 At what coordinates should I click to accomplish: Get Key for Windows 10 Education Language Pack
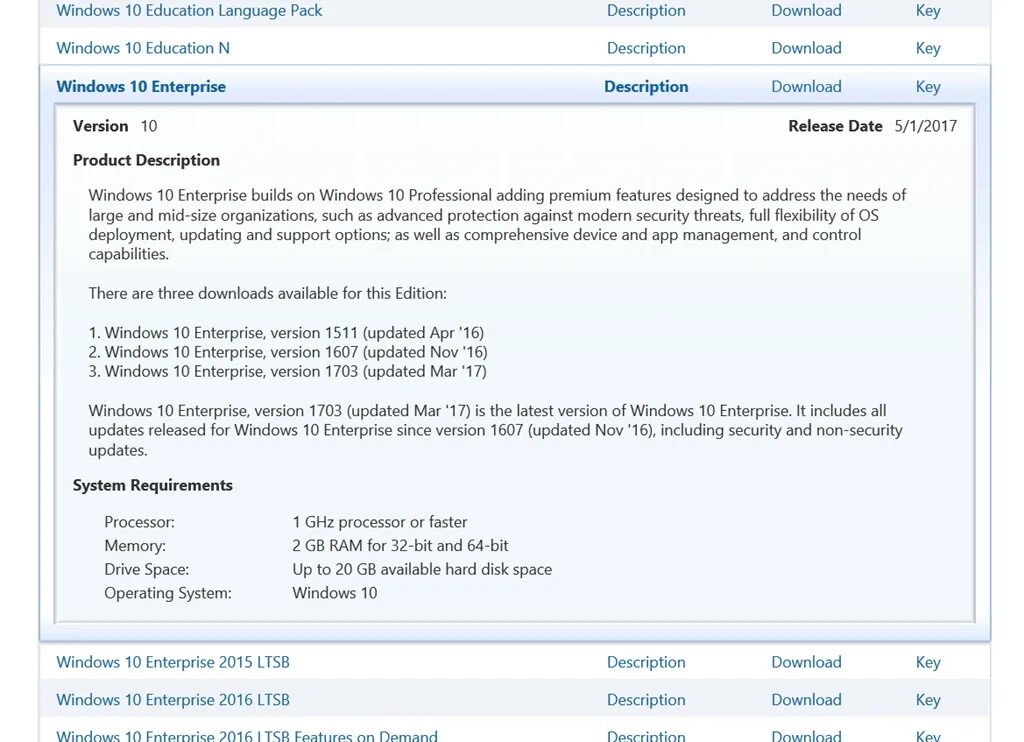pos(928,10)
